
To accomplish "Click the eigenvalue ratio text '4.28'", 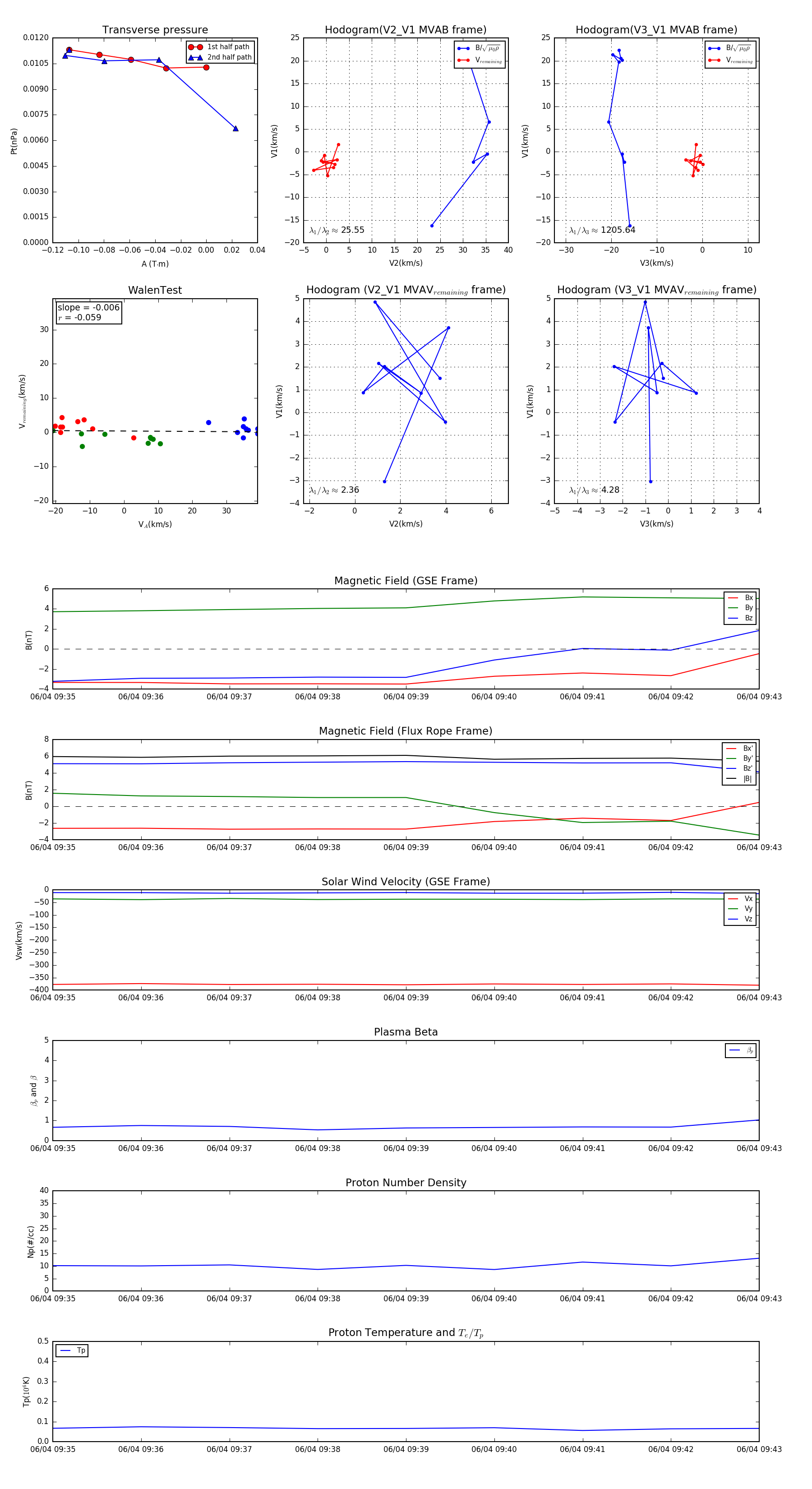I will pos(610,490).
